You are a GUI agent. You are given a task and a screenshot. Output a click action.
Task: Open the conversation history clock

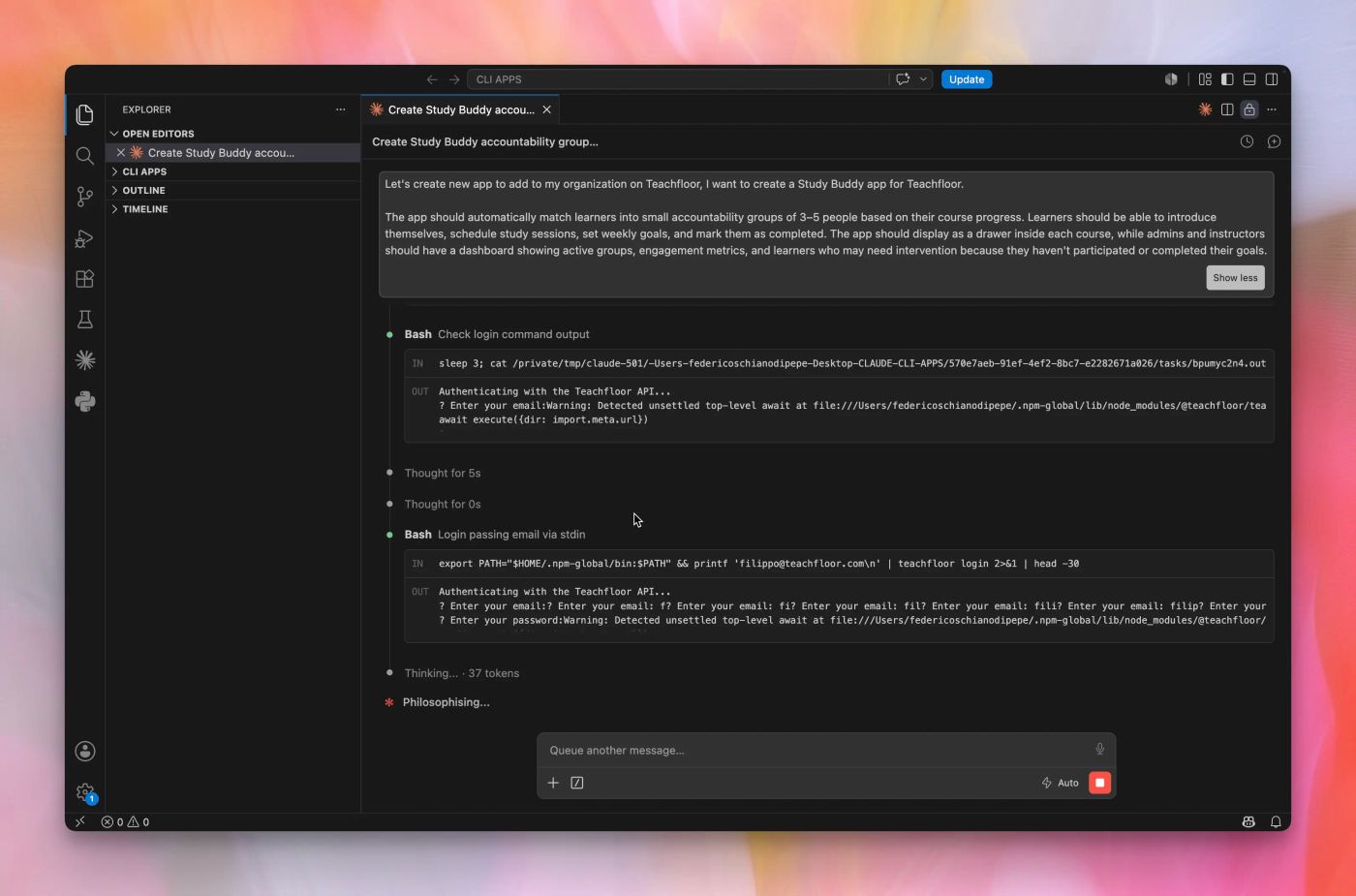(x=1247, y=141)
